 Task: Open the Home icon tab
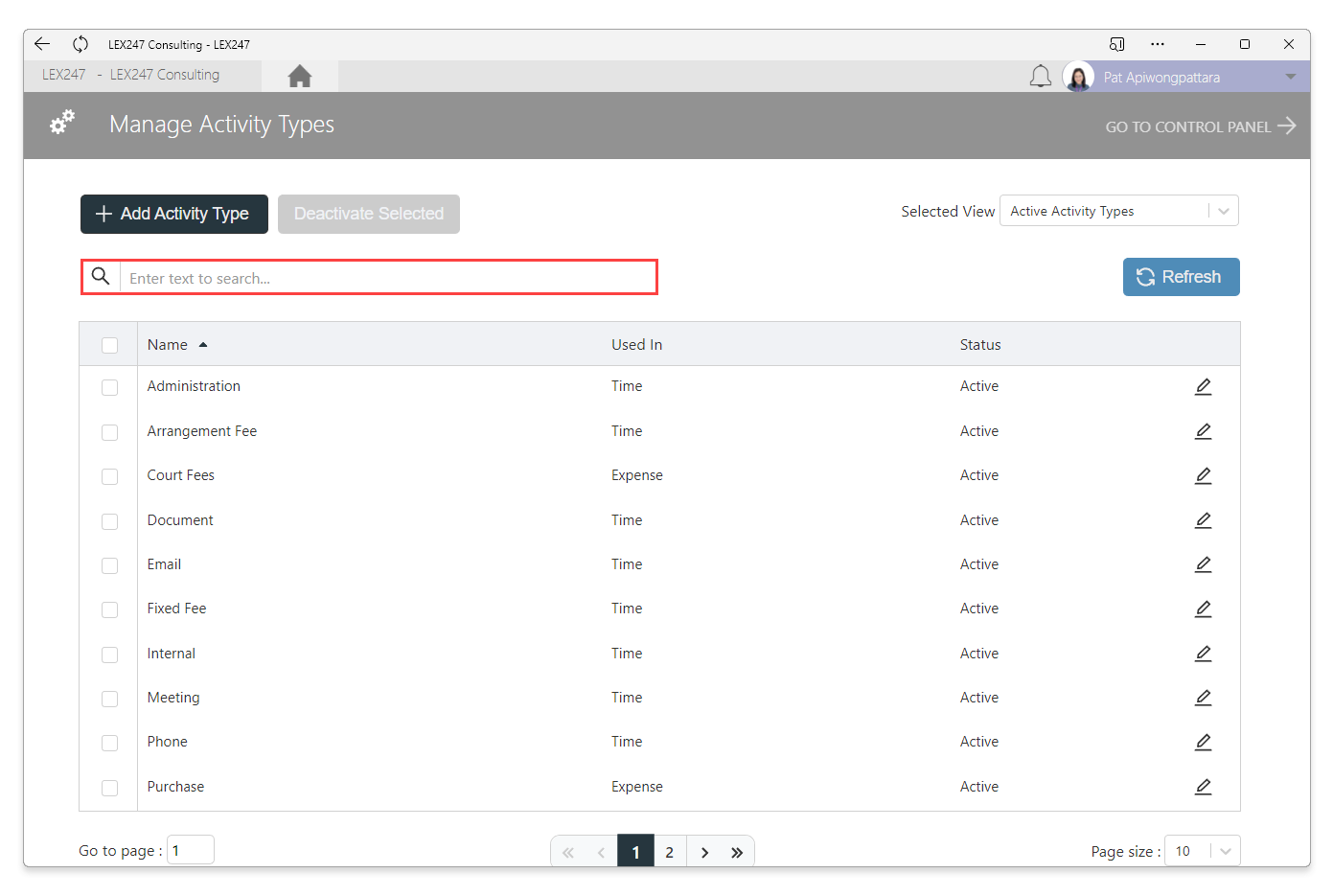300,76
